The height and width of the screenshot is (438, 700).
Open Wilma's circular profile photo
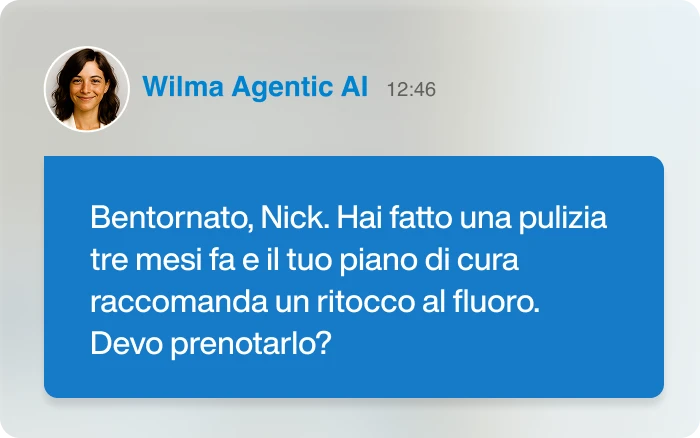[87, 89]
